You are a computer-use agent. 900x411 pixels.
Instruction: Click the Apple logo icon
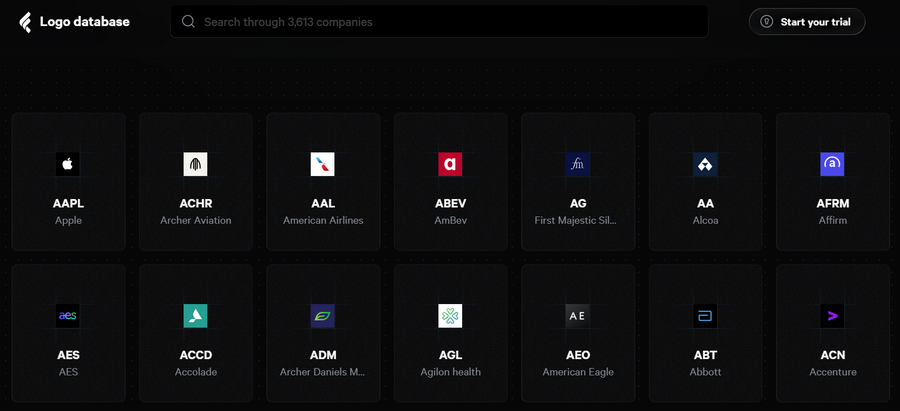click(x=68, y=164)
